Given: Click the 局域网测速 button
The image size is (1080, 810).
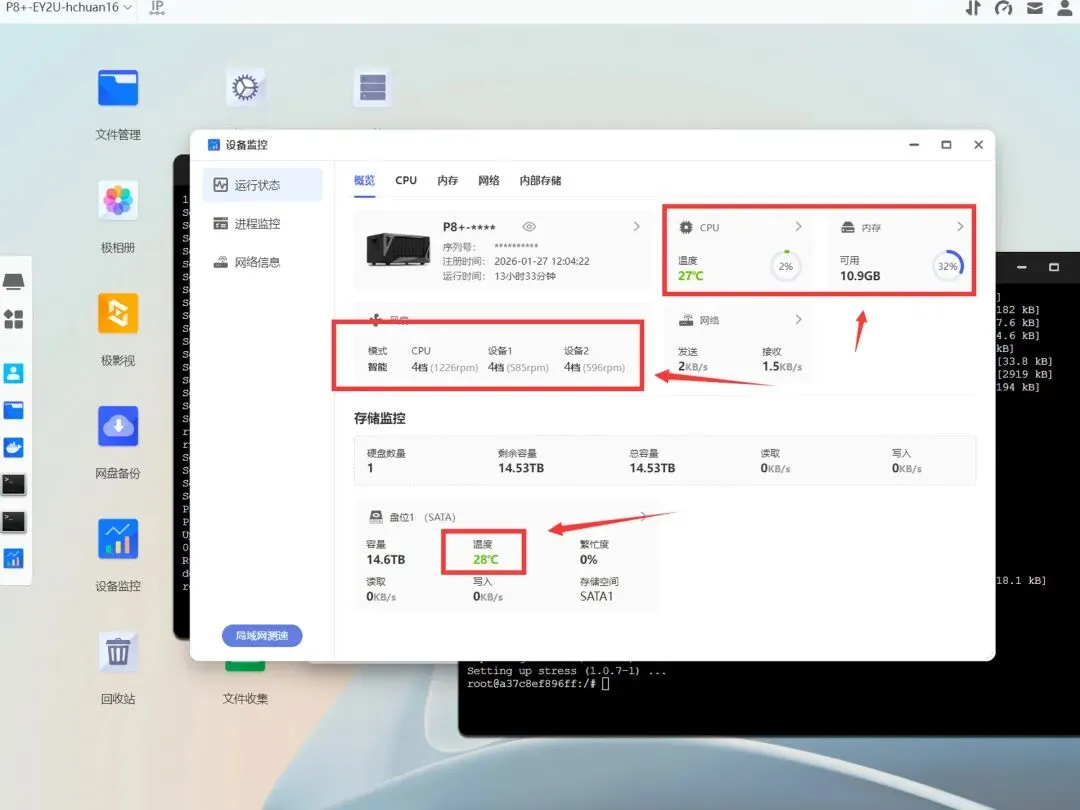Looking at the screenshot, I should [262, 635].
